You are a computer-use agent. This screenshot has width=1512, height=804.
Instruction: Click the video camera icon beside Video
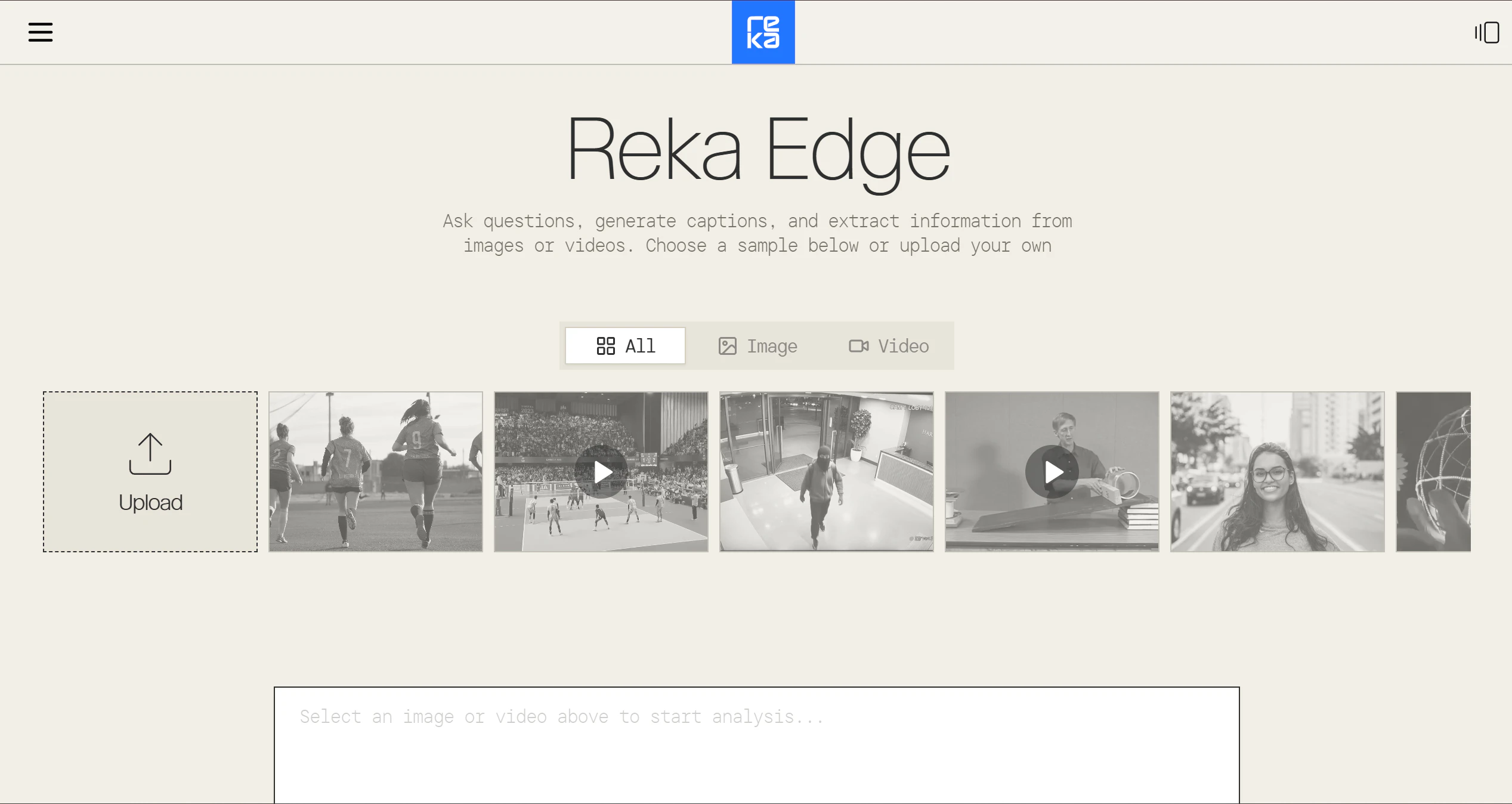859,346
